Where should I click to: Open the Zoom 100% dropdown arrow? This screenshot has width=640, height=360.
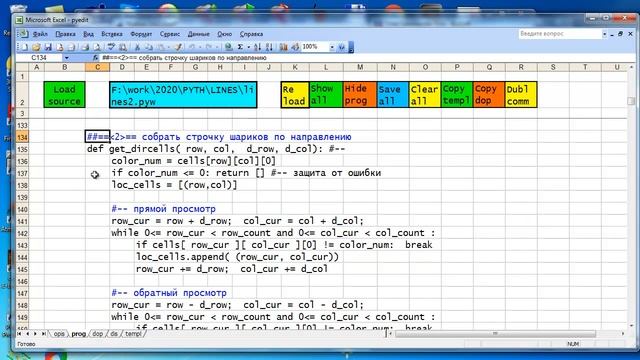[332, 47]
